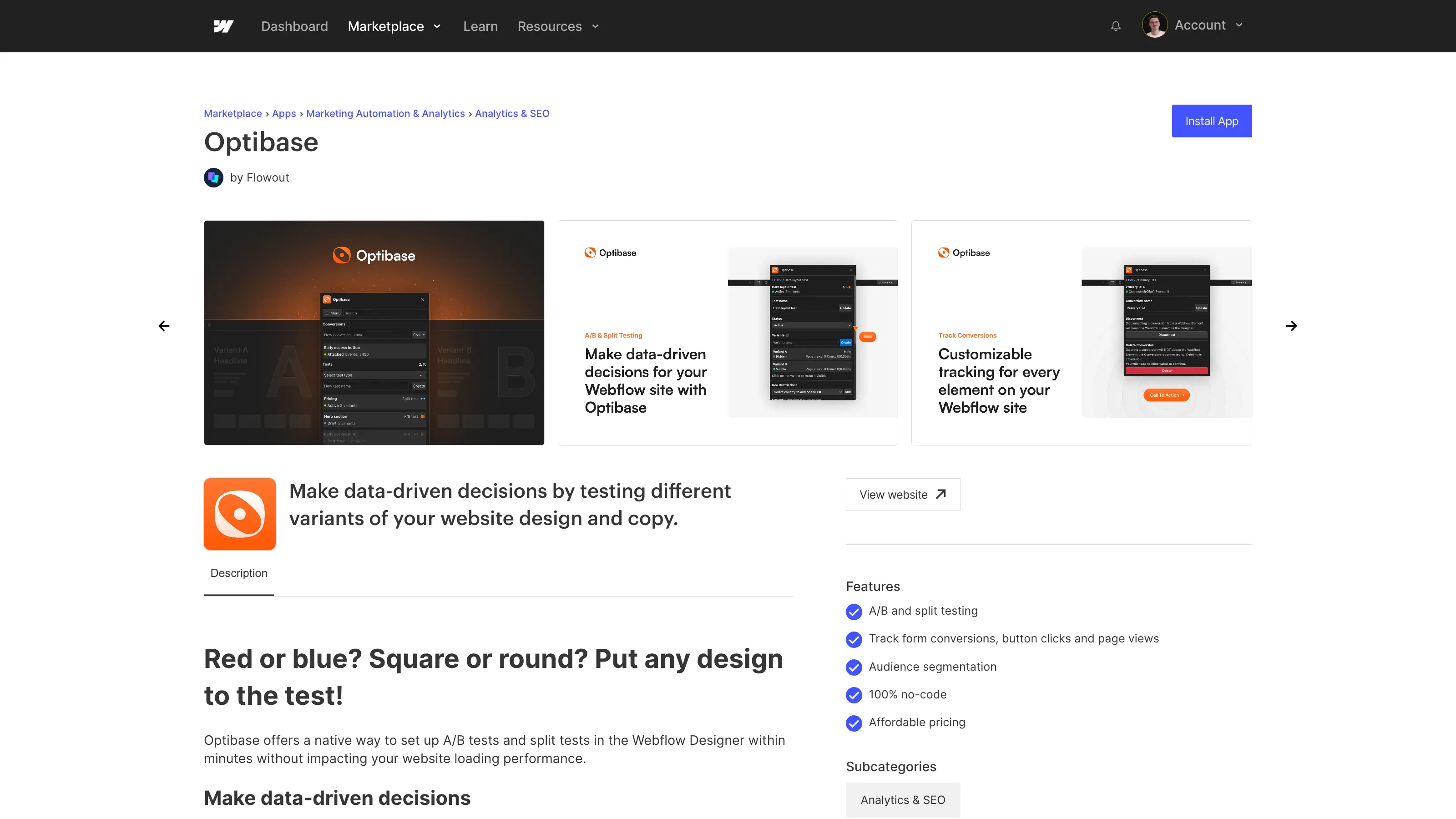The height and width of the screenshot is (819, 1456).
Task: Toggle the 100% no-code feature checkbox
Action: [x=854, y=695]
